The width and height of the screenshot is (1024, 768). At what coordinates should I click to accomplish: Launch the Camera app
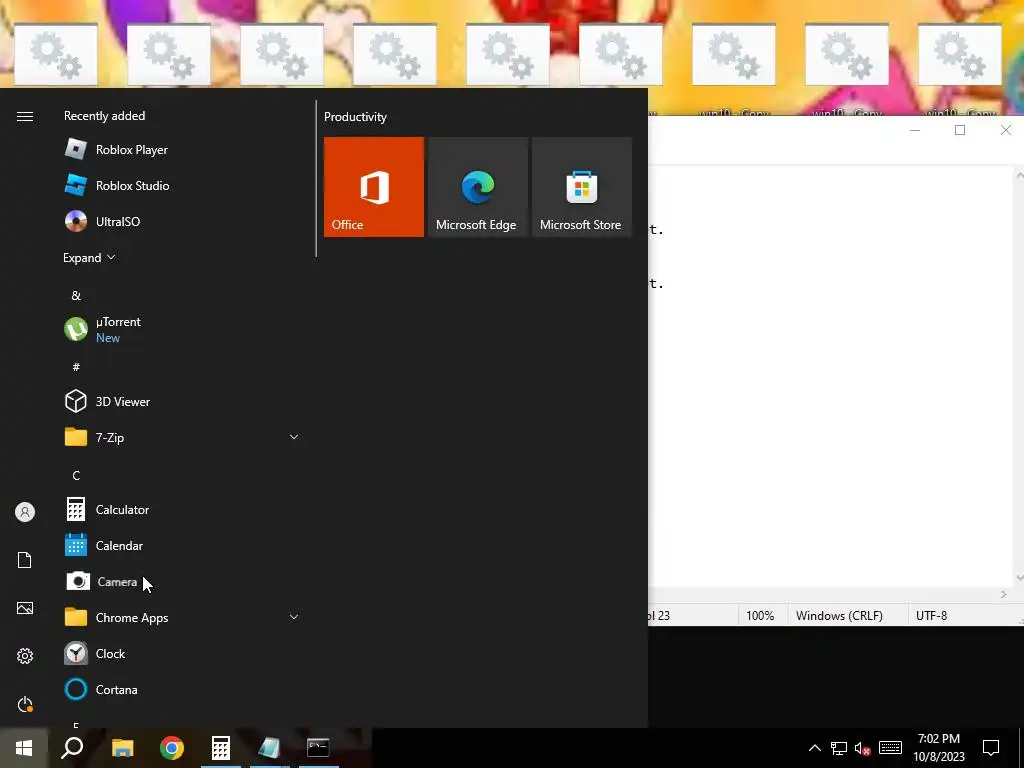(x=181, y=581)
